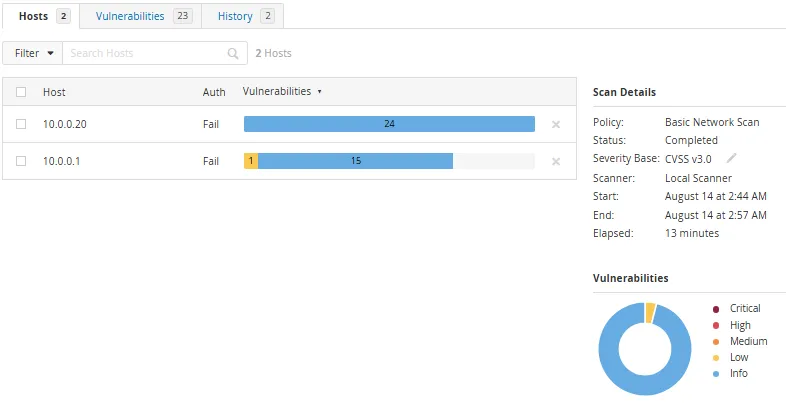Click the High severity legend dot
Screen dimensions: 786x403
click(715, 326)
